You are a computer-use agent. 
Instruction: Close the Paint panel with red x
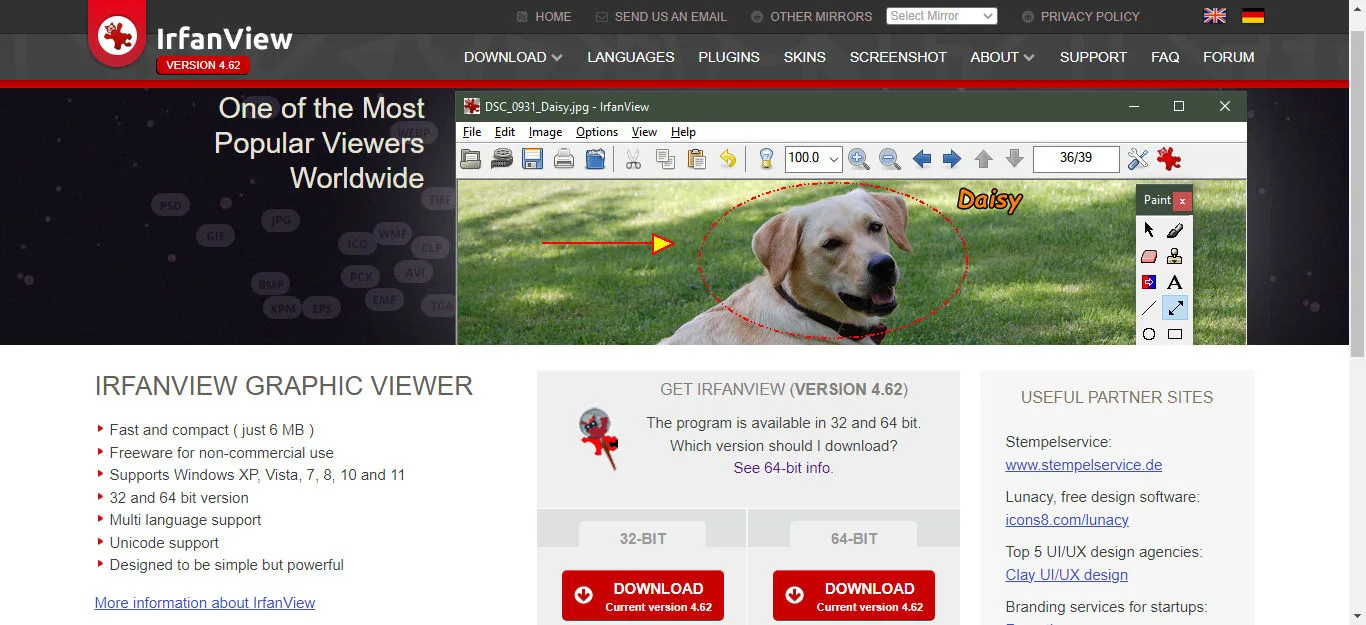tap(1182, 201)
